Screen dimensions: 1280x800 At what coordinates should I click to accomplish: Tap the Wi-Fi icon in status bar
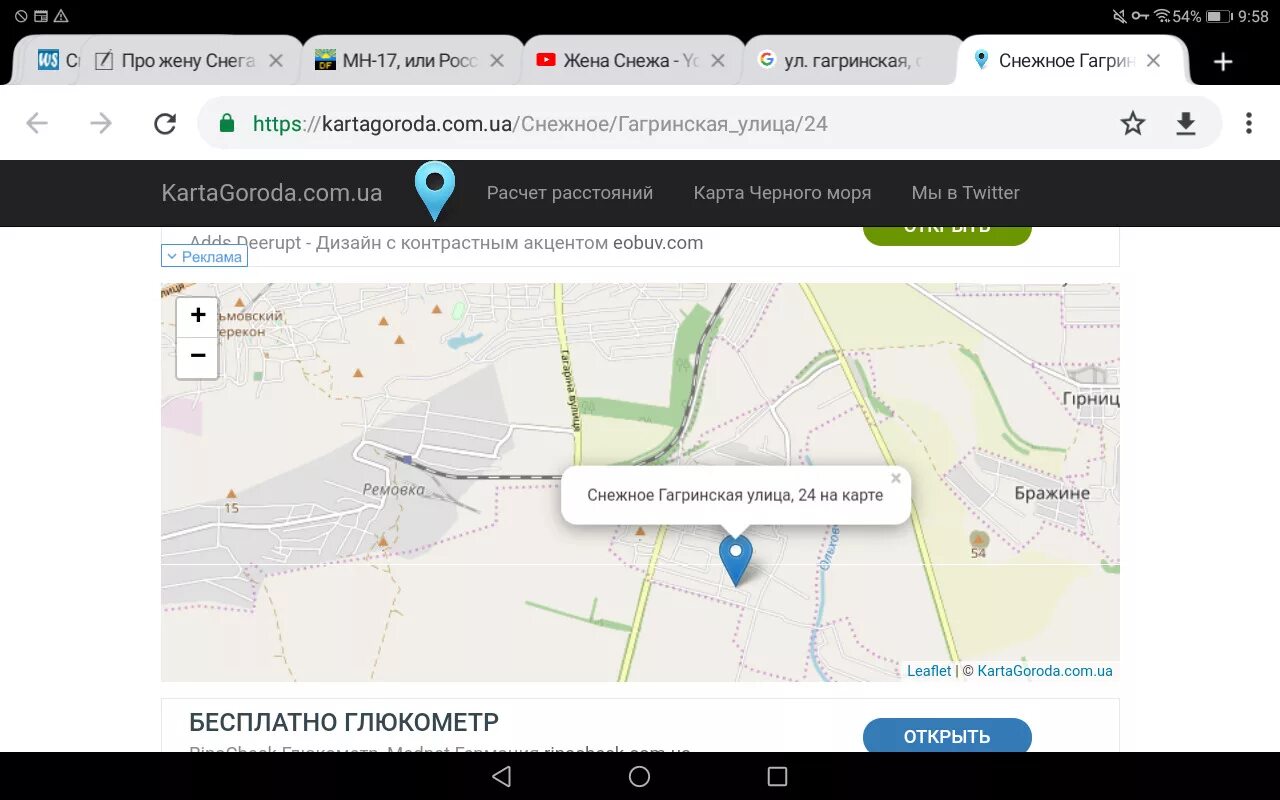pos(1162,16)
